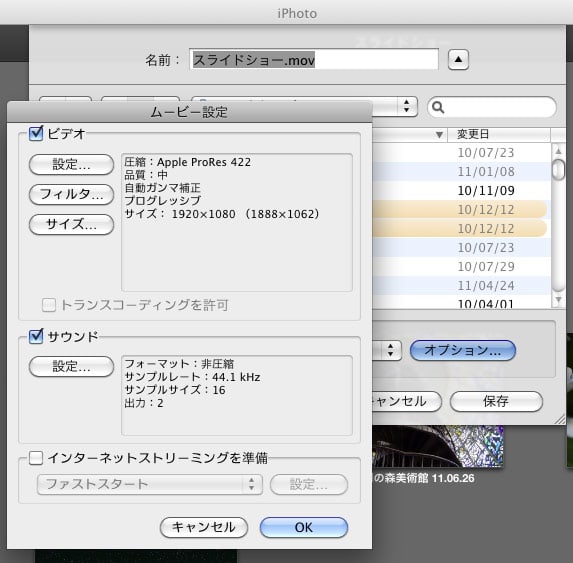Cancel the ムービー設定 dialog
The image size is (573, 563).
click(204, 527)
